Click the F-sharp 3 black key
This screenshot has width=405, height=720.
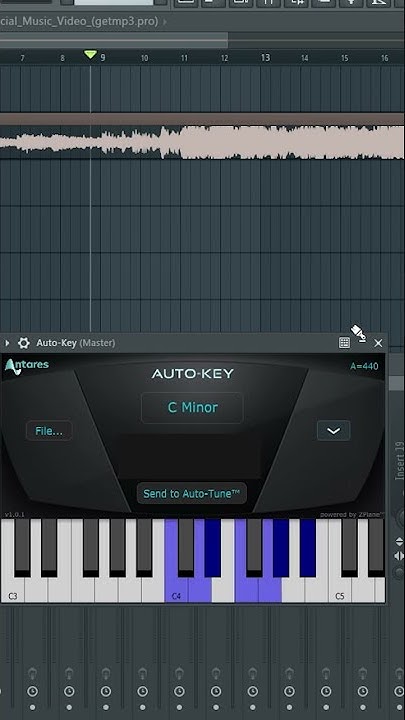pyautogui.click(x=91, y=546)
